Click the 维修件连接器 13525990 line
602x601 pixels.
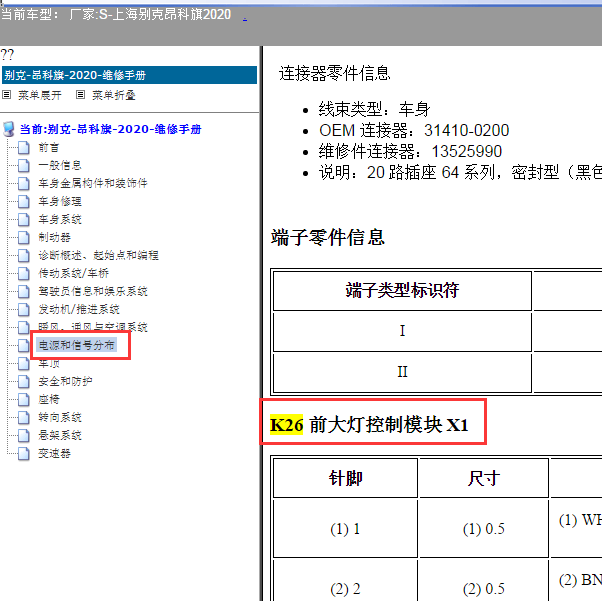pyautogui.click(x=410, y=151)
